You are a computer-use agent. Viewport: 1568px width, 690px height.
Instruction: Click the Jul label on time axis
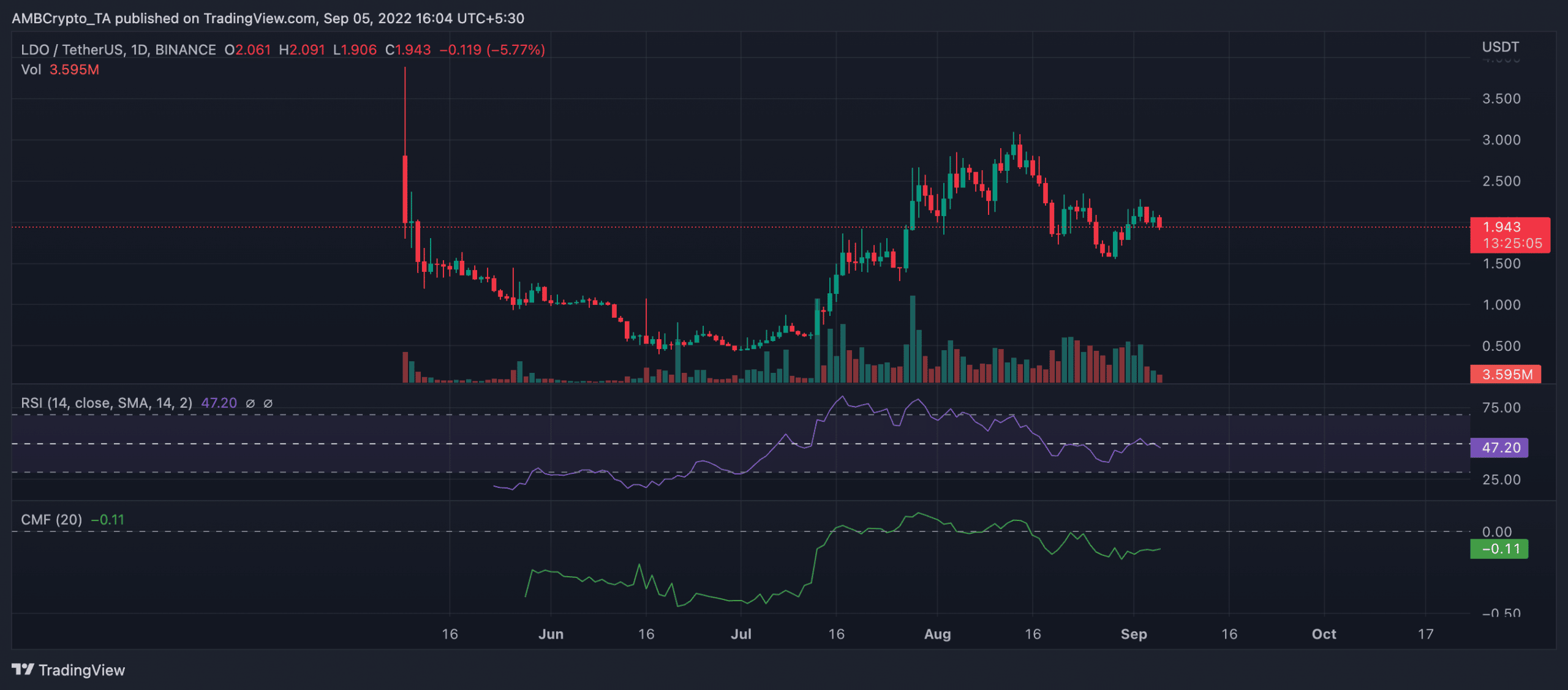click(x=741, y=634)
